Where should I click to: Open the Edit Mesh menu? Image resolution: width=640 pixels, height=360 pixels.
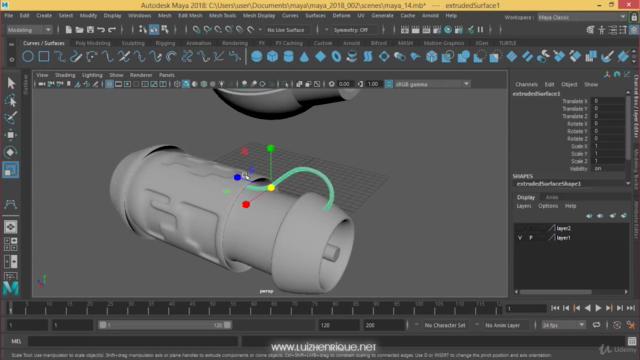pyautogui.click(x=190, y=16)
